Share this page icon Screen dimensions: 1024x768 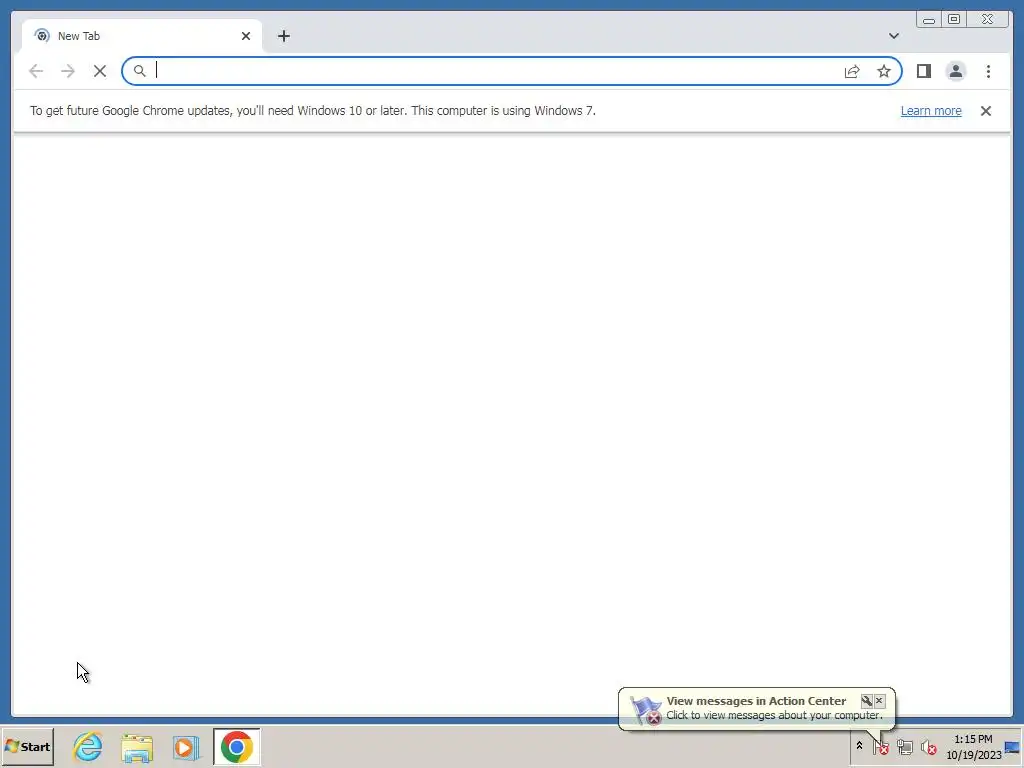coord(852,71)
